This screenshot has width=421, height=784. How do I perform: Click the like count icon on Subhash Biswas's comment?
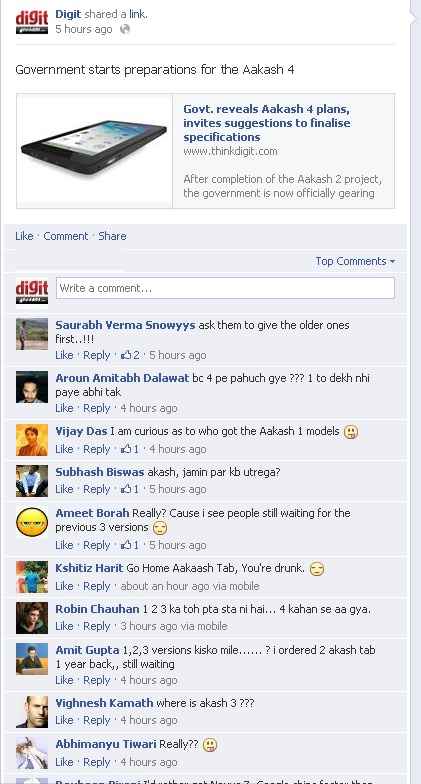(x=130, y=489)
